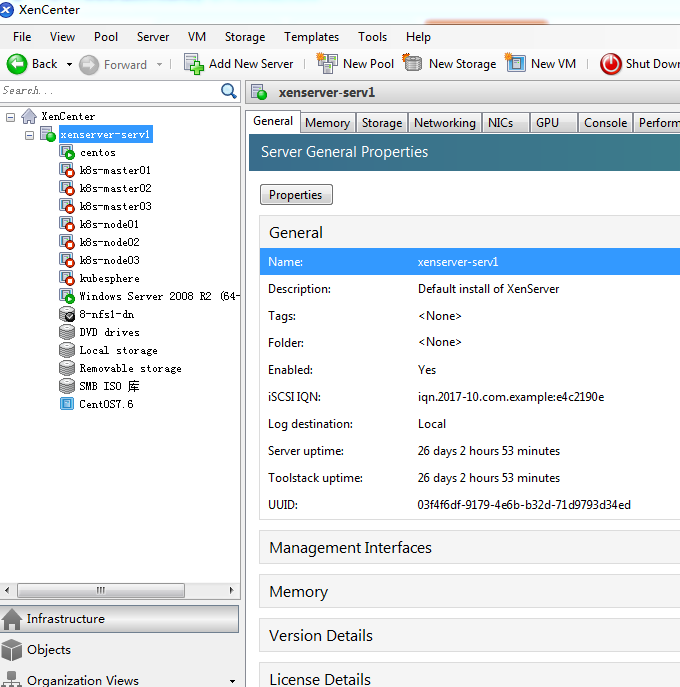Click the Windows Server 2008 R2 VM icon
The width and height of the screenshot is (680, 687).
[x=67, y=296]
